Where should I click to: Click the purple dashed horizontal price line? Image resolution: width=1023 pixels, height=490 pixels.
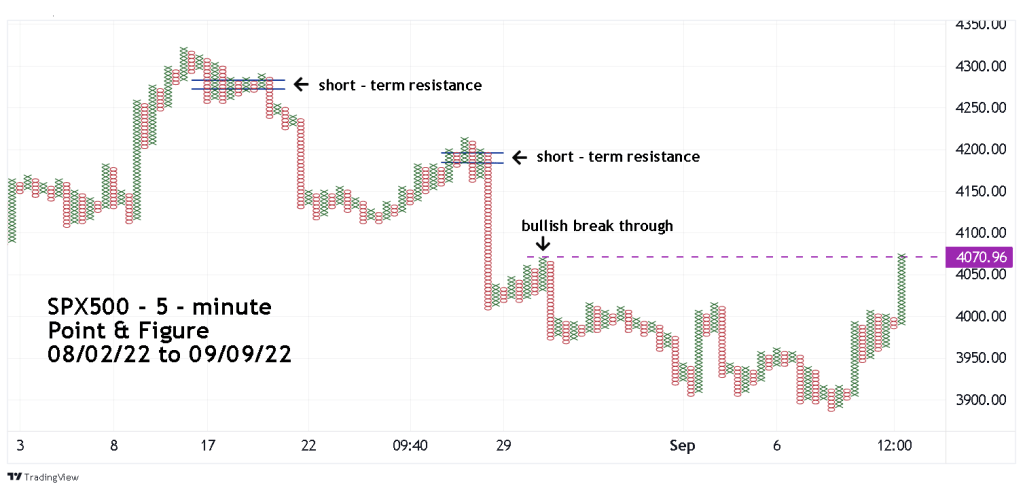pyautogui.click(x=720, y=257)
